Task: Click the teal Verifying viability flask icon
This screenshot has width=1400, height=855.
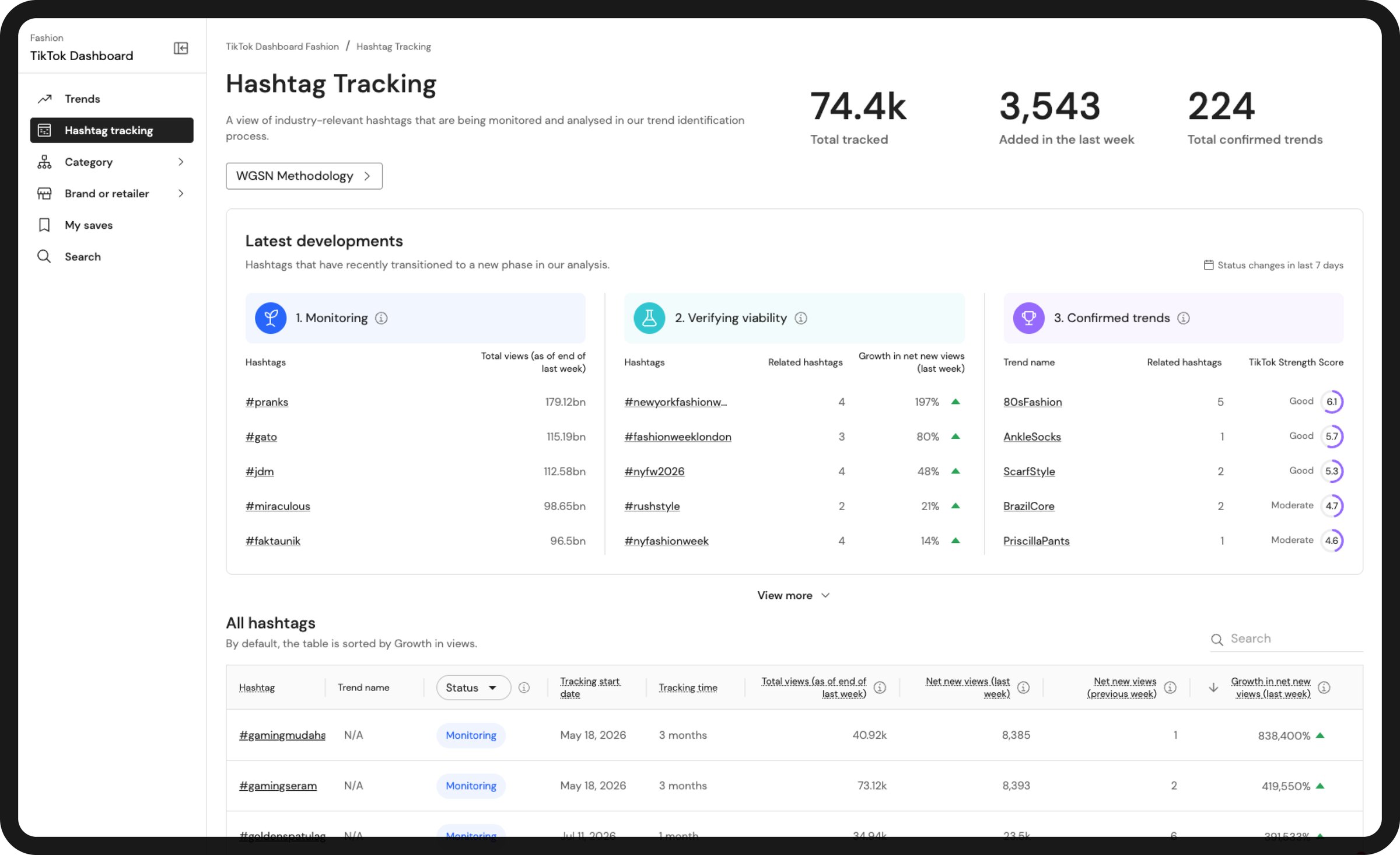Action: pyautogui.click(x=649, y=318)
